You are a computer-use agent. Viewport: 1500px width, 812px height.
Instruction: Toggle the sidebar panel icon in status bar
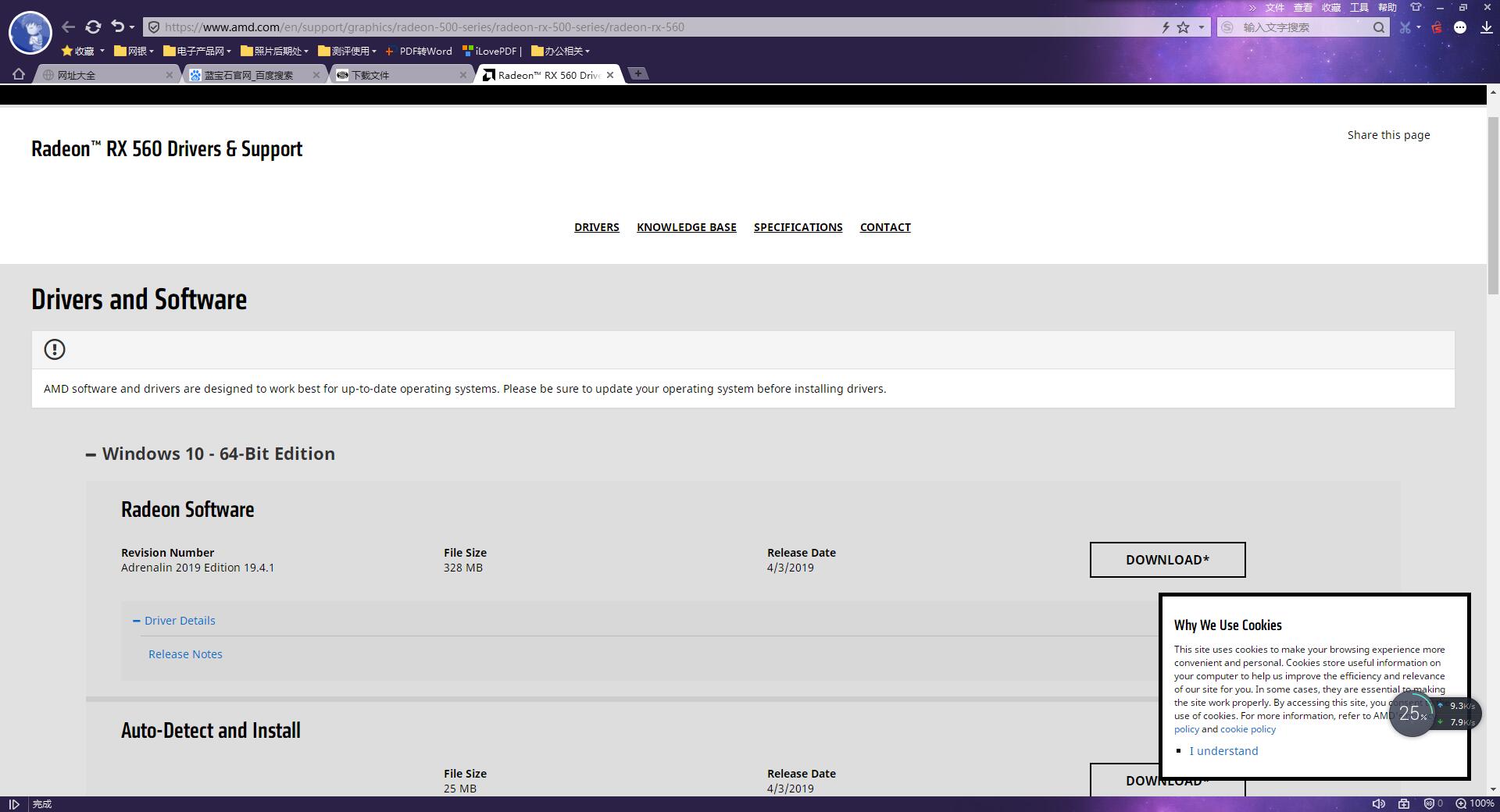tap(14, 804)
